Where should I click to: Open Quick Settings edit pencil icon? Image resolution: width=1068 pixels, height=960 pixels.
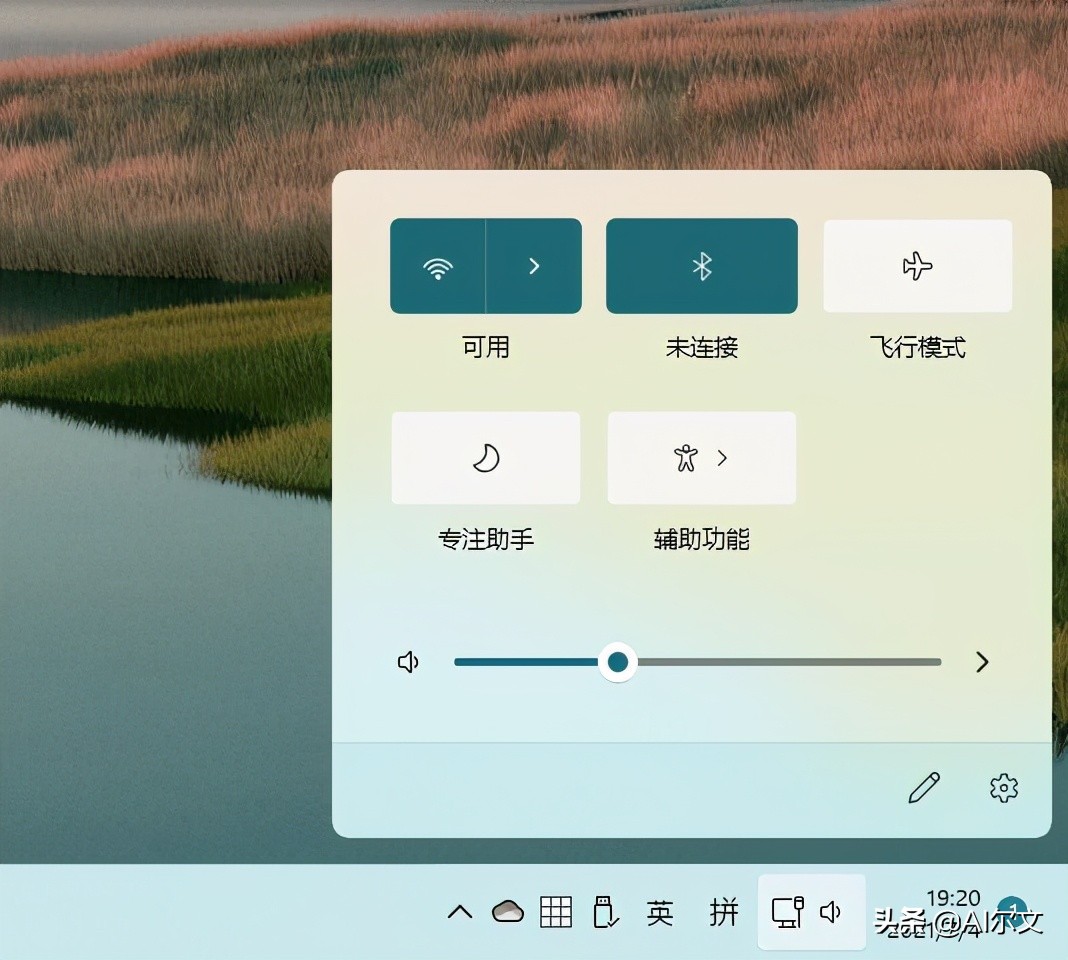(923, 788)
